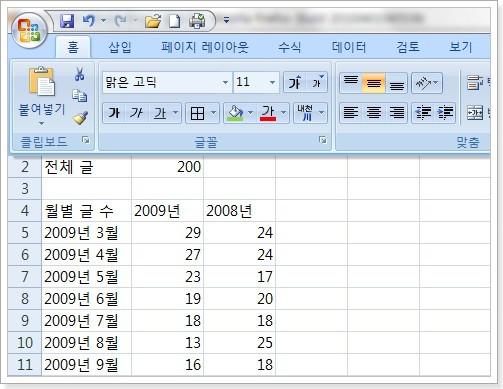The width and height of the screenshot is (503, 389).
Task: Click the print preview icon in quick access
Action: (x=197, y=21)
